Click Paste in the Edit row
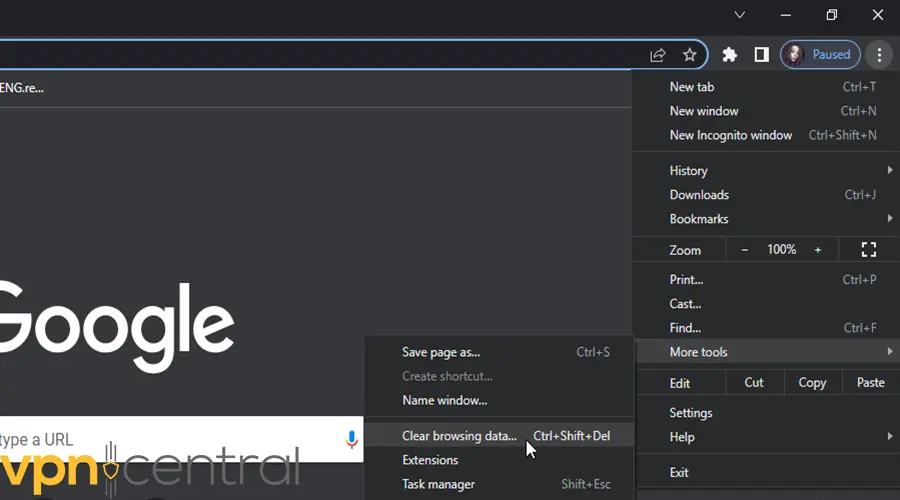The image size is (900, 500). click(x=871, y=383)
